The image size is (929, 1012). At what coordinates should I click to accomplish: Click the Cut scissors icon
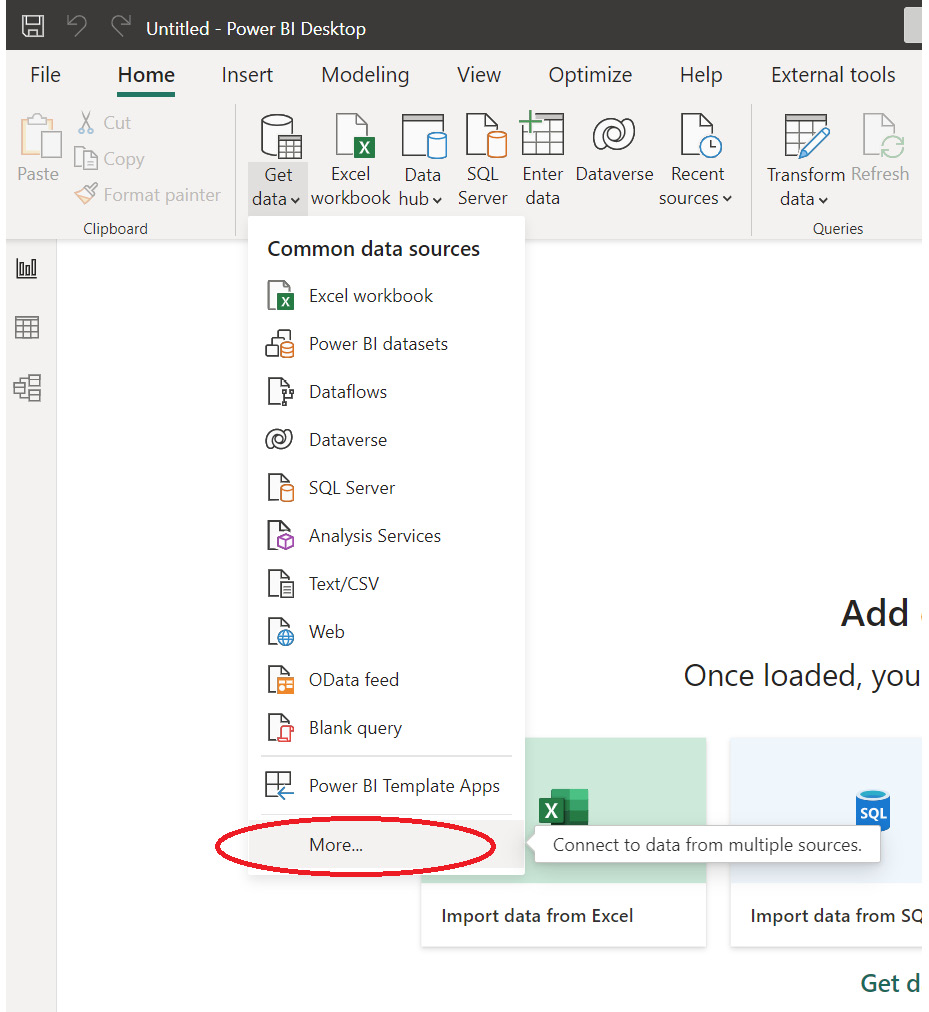pyautogui.click(x=86, y=122)
